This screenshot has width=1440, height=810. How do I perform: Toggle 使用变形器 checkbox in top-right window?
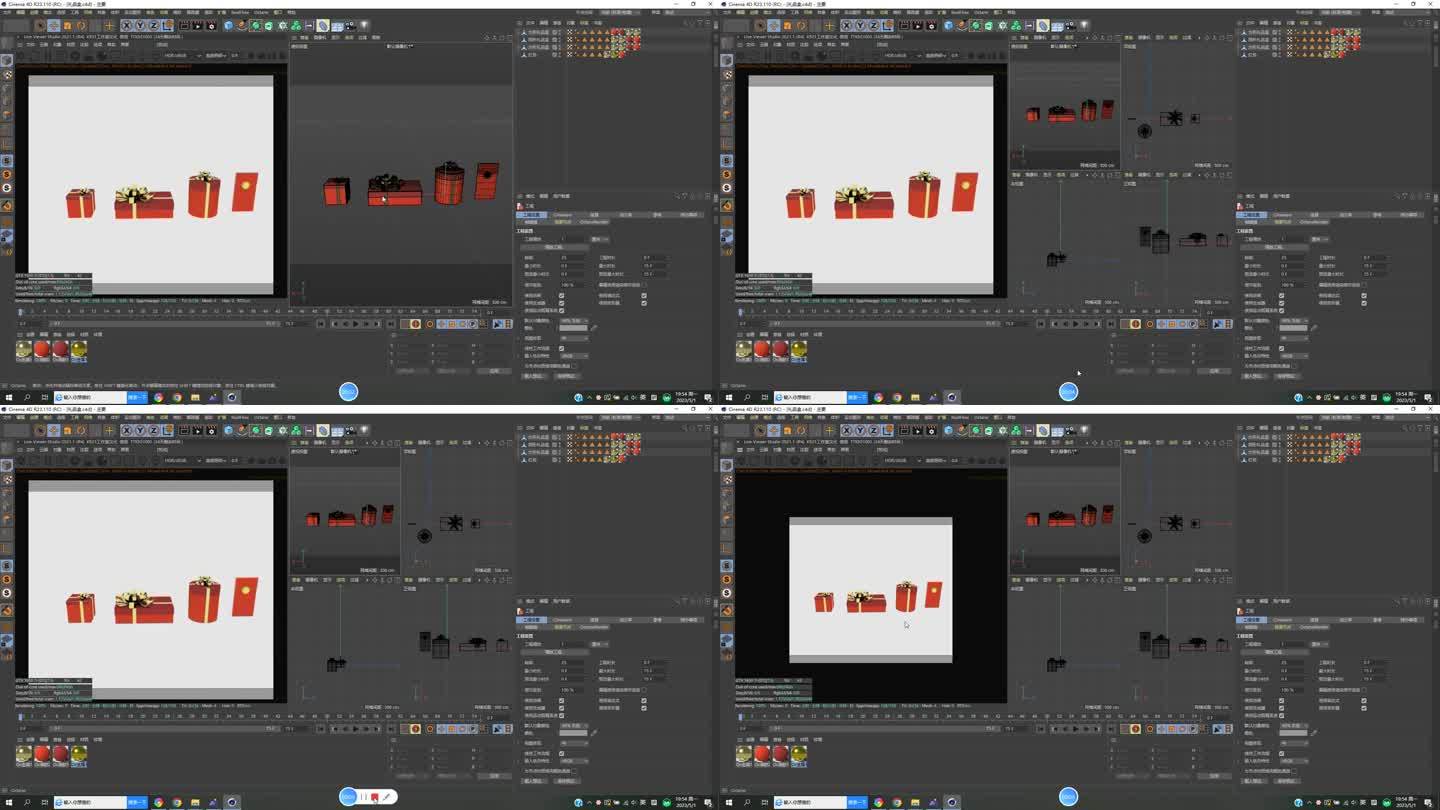[x=1364, y=303]
